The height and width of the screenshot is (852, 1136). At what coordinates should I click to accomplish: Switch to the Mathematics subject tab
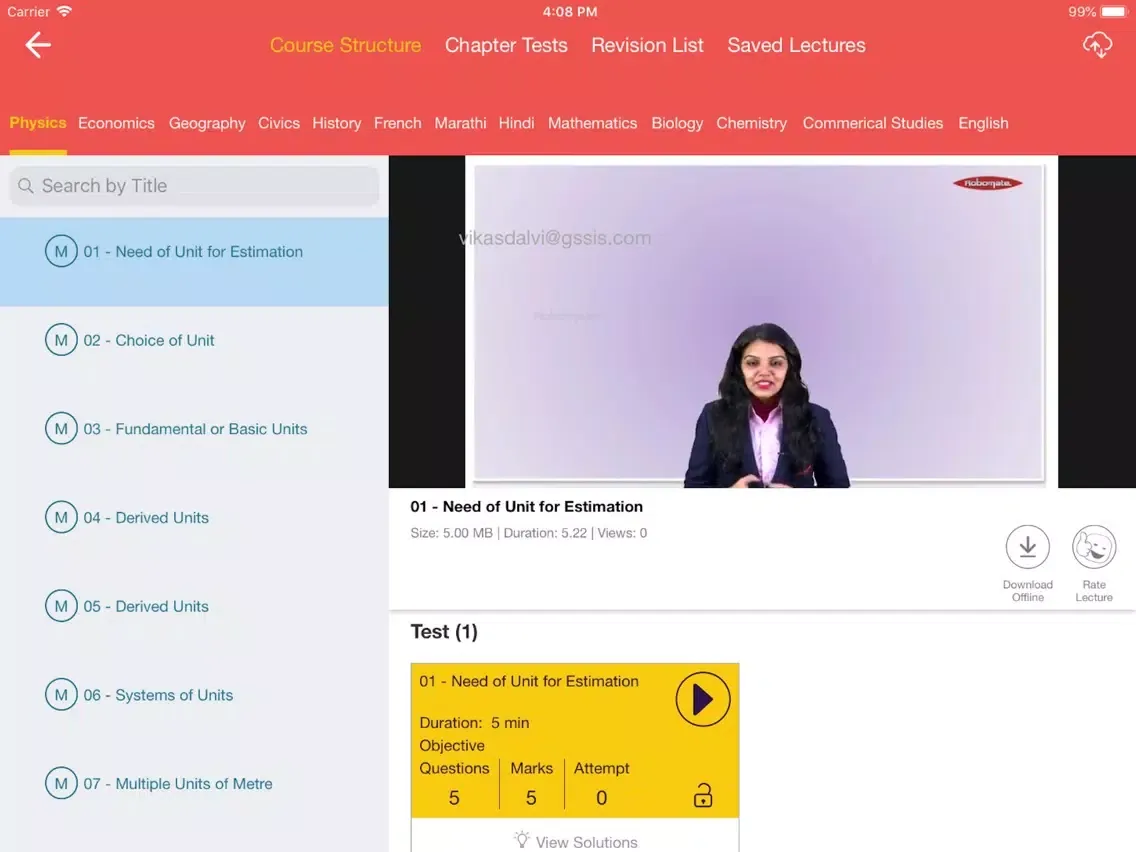point(592,123)
